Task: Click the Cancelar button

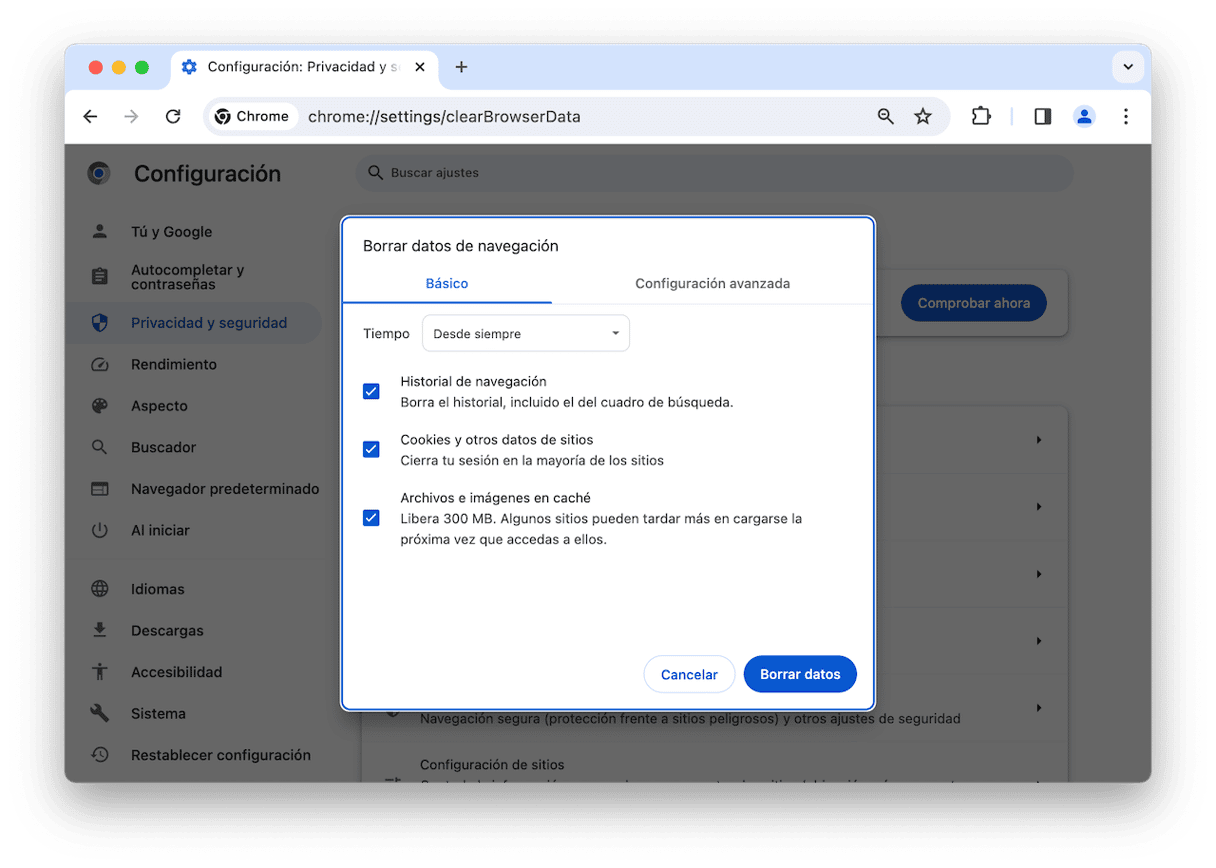Action: click(689, 675)
